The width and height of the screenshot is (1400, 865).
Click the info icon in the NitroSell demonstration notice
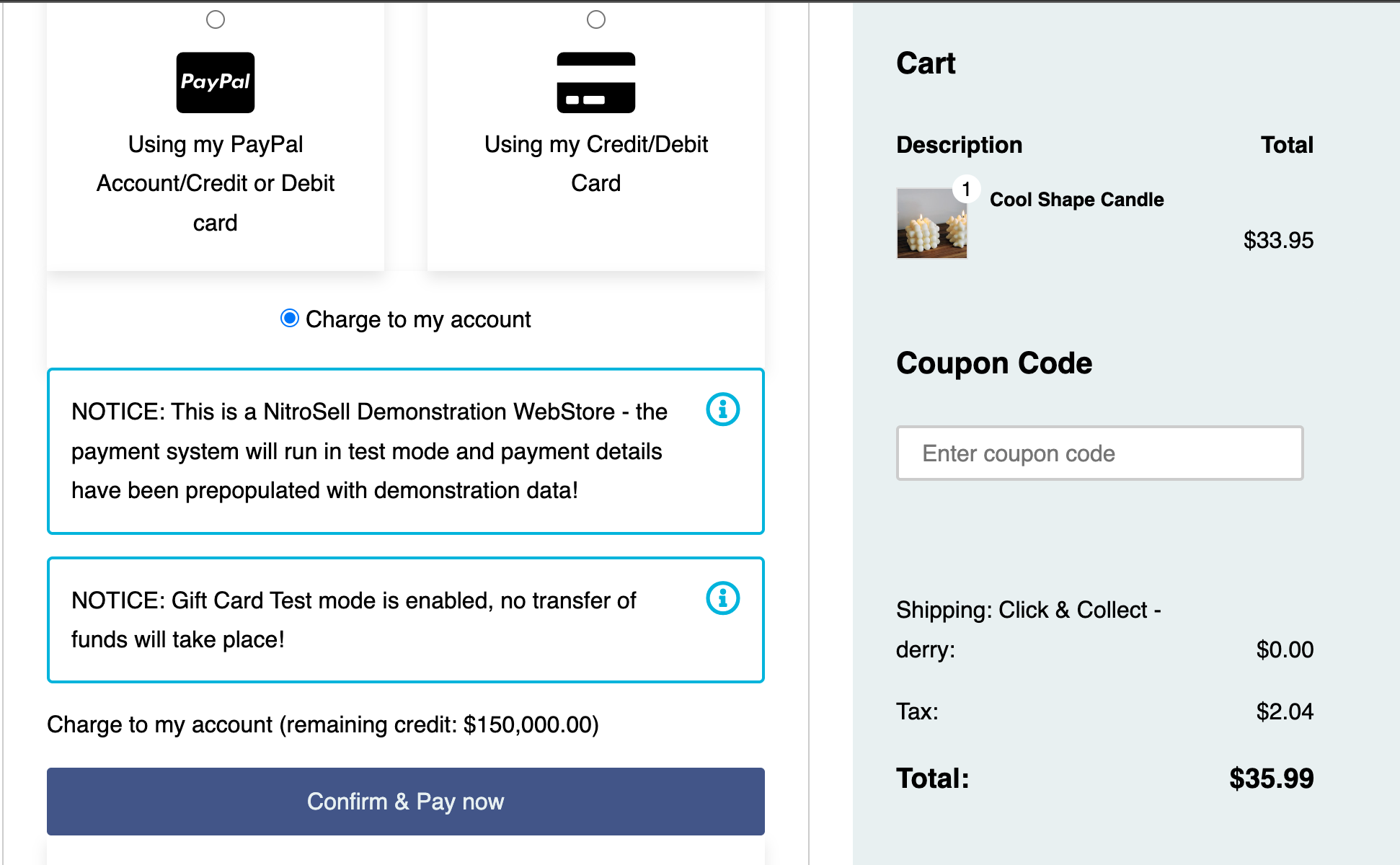722,409
